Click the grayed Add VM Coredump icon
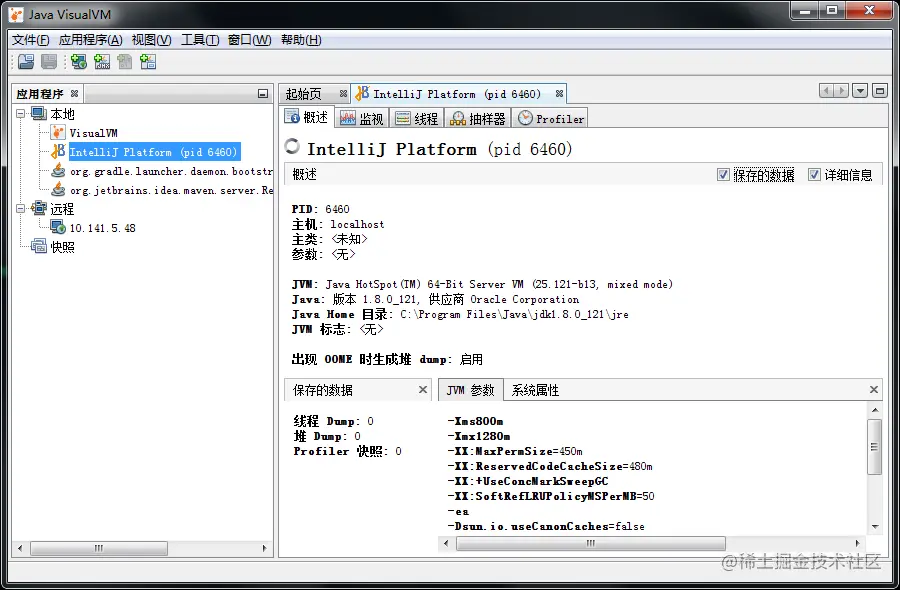Screen dimensions: 900x590 125,61
